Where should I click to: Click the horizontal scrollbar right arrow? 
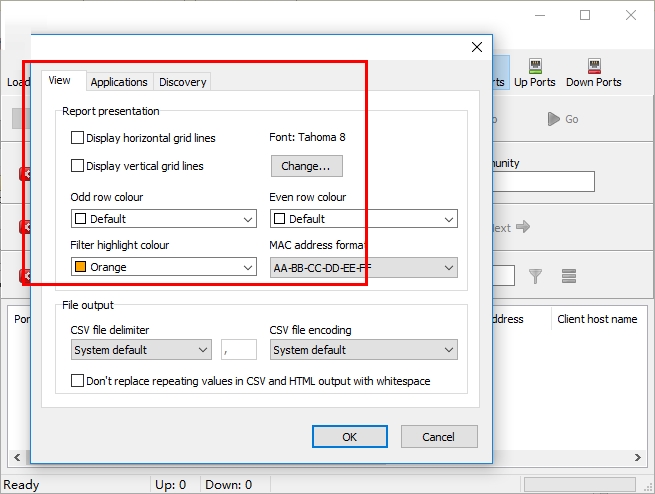point(637,457)
